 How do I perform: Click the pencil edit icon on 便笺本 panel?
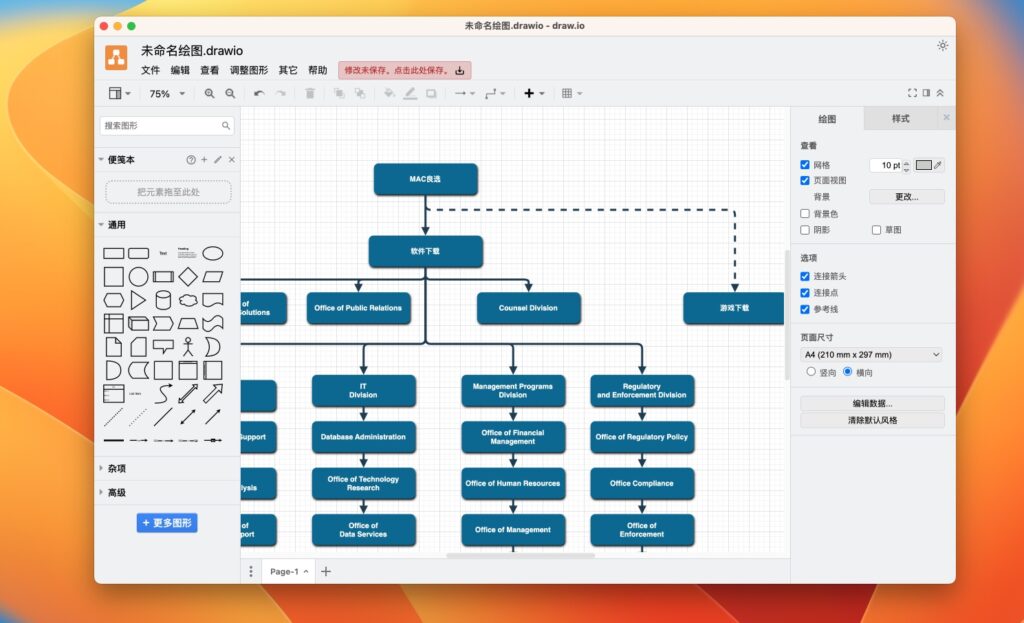(217, 159)
